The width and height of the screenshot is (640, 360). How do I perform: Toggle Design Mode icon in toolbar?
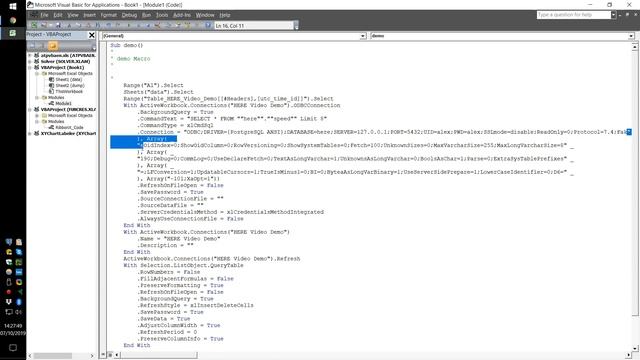(158, 25)
